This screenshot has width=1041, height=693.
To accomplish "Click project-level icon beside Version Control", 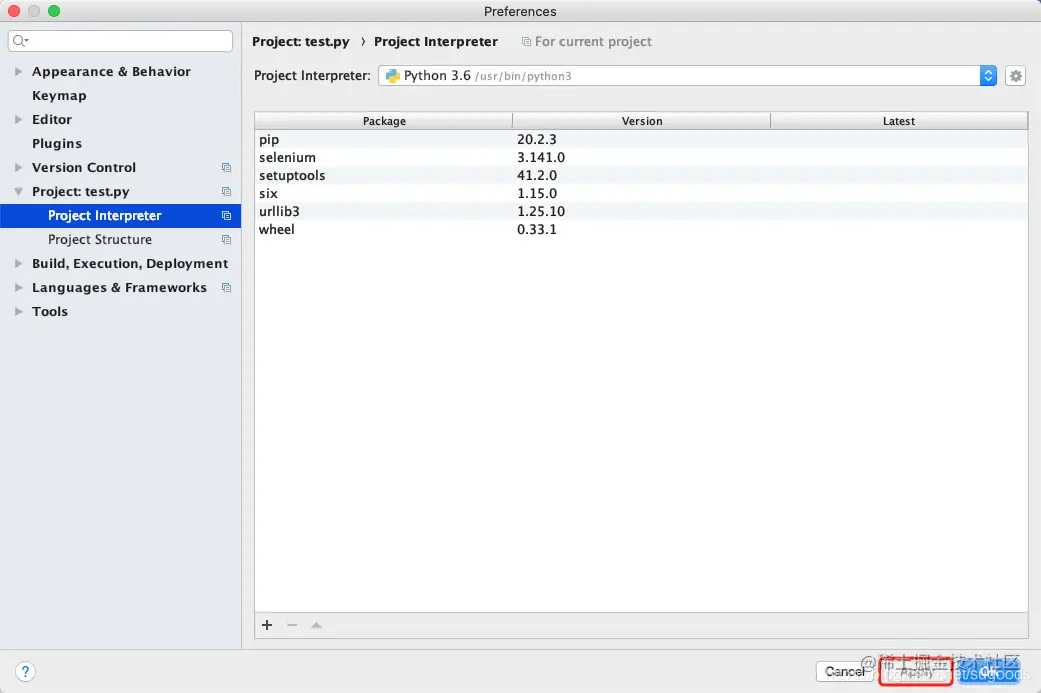I will click(226, 167).
